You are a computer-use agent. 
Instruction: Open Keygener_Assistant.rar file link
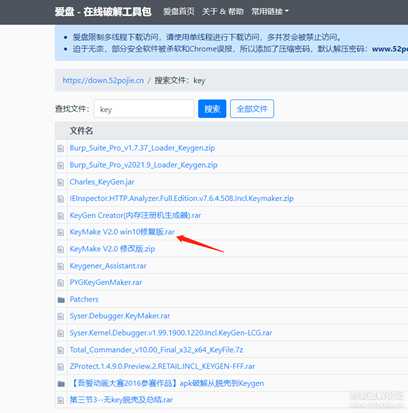[108, 266]
